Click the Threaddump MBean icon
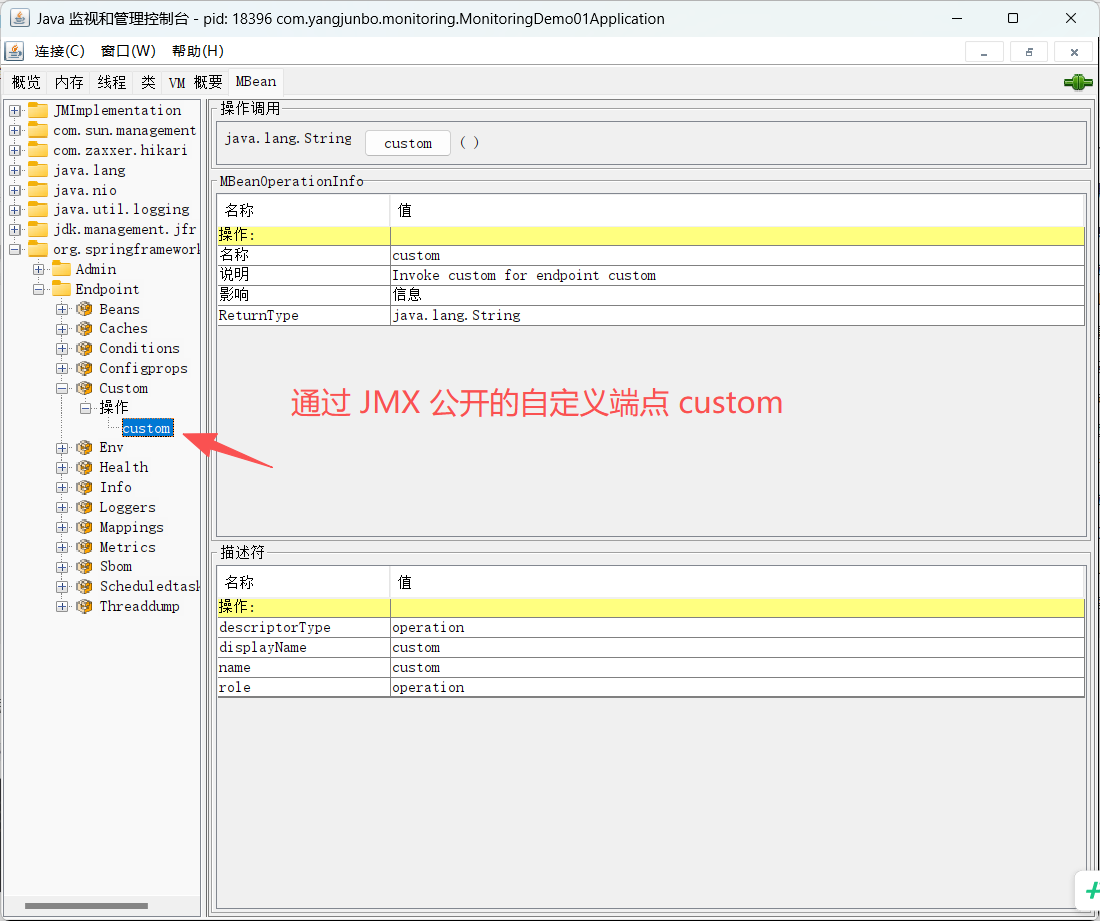The height and width of the screenshot is (921, 1100). (84, 606)
